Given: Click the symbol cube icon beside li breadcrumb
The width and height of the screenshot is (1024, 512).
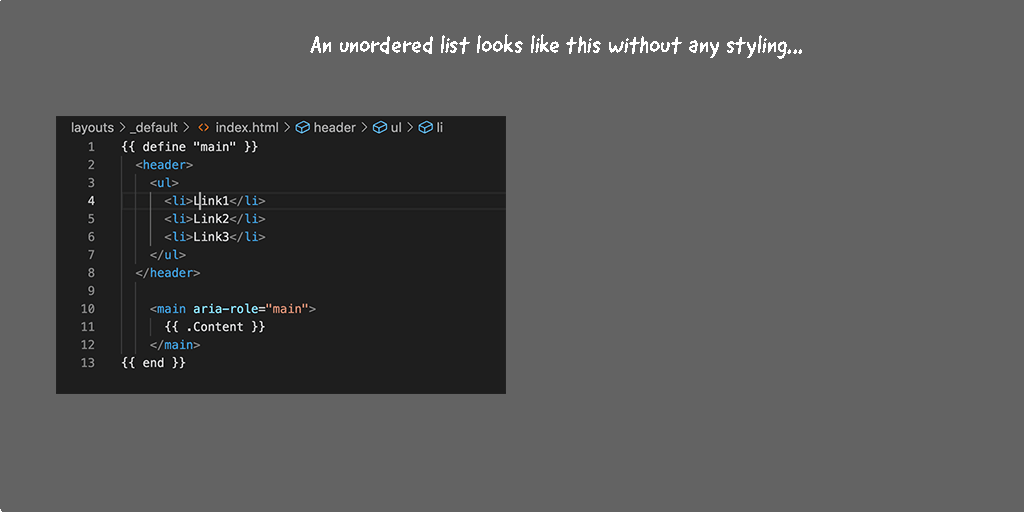Looking at the screenshot, I should coord(425,128).
